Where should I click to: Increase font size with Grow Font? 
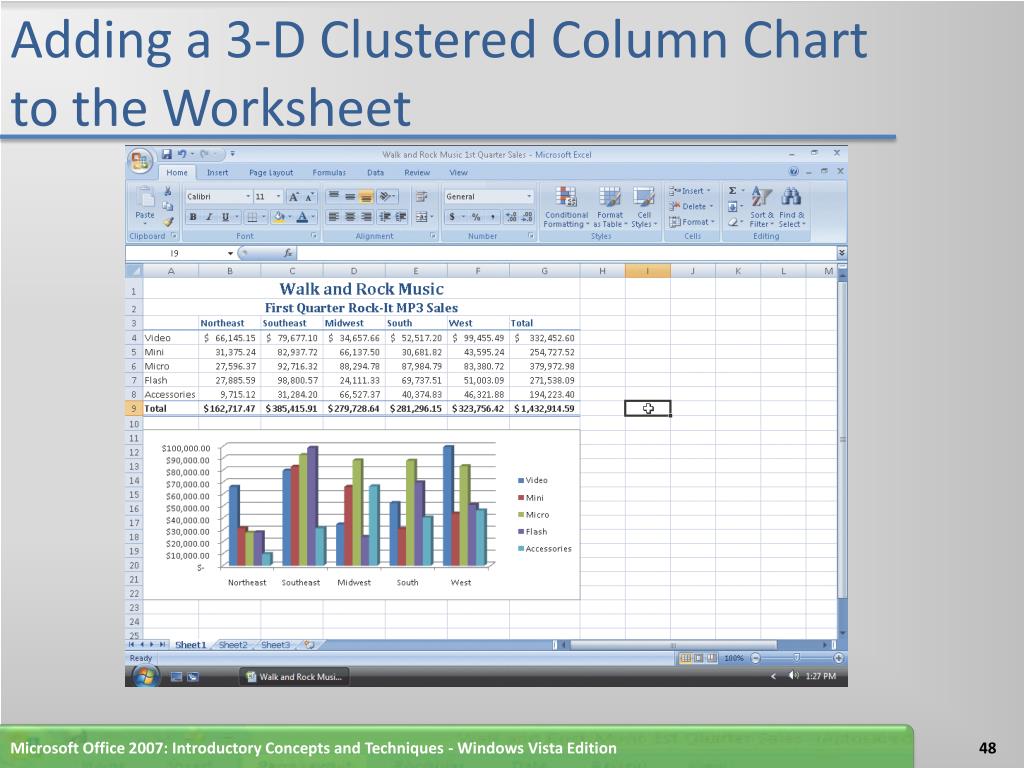pyautogui.click(x=294, y=196)
